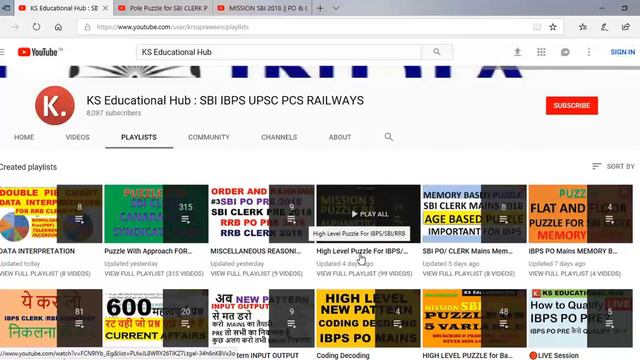
Task: Click the browser share icon
Action: [x=626, y=27]
